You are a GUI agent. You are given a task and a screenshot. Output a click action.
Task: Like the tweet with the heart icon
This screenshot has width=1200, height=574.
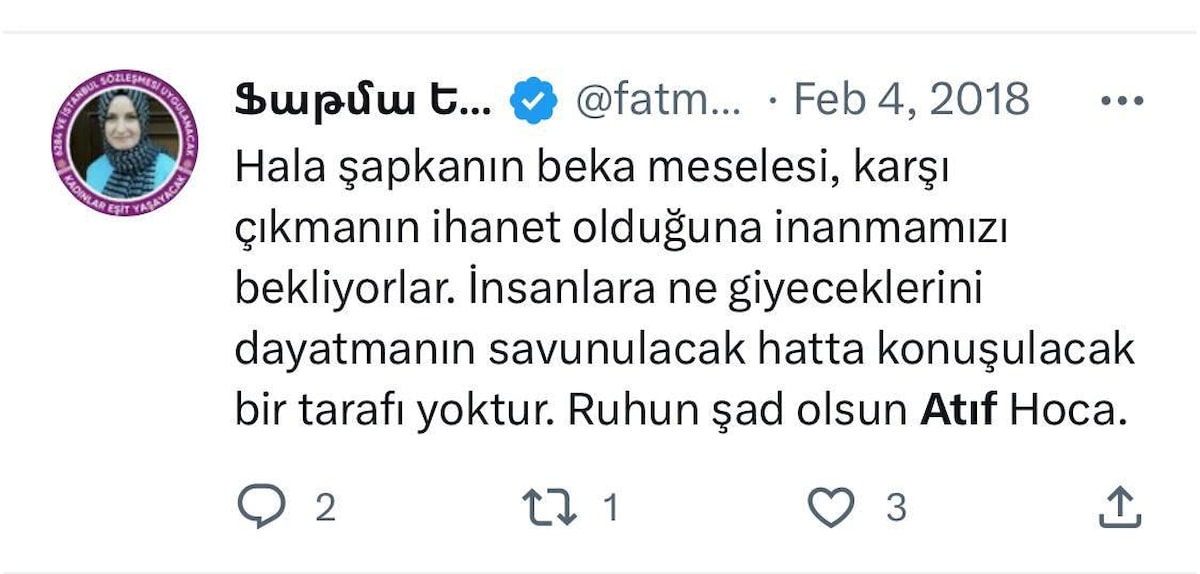(x=831, y=507)
